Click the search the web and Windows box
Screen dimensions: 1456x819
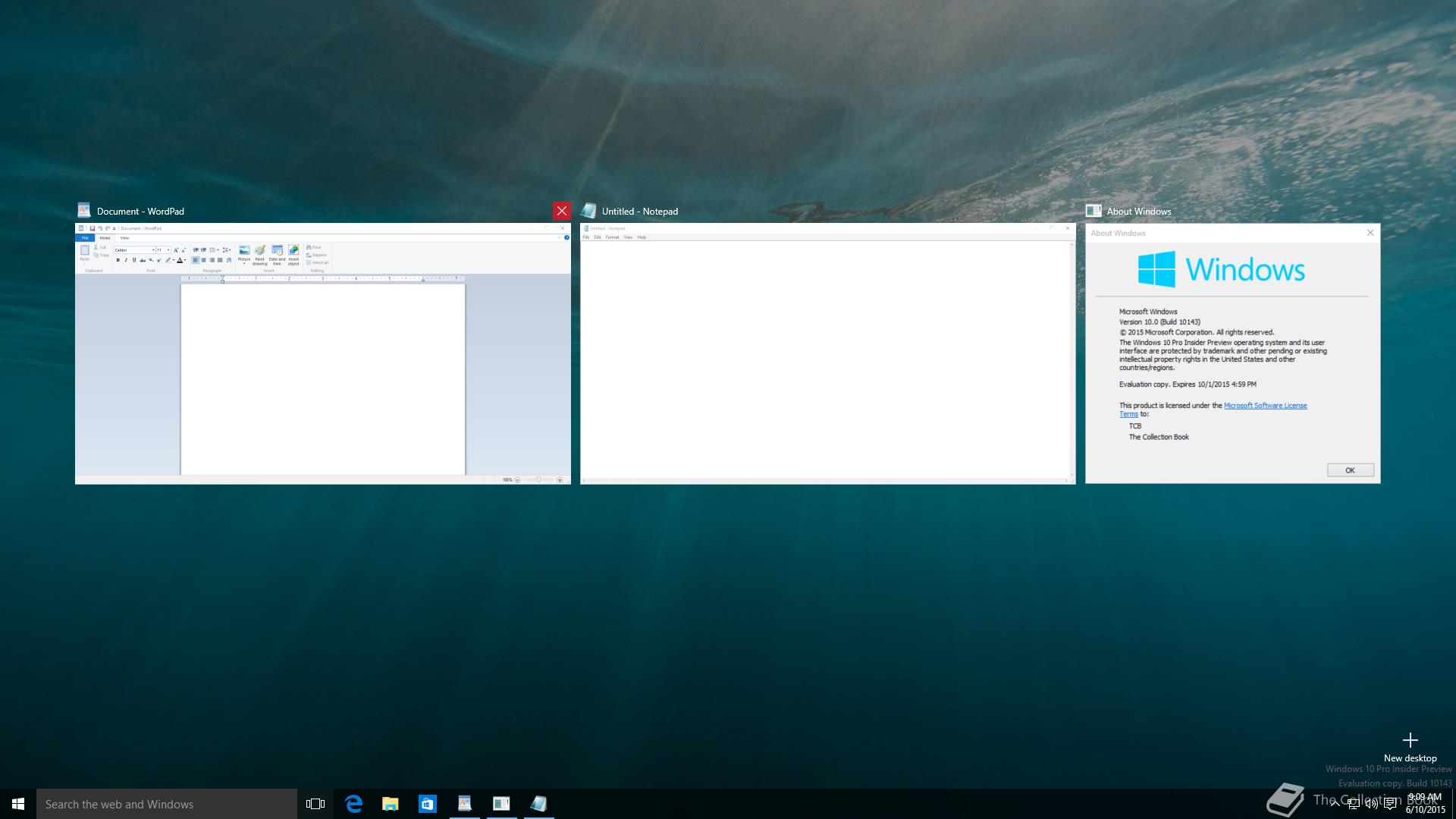click(167, 804)
